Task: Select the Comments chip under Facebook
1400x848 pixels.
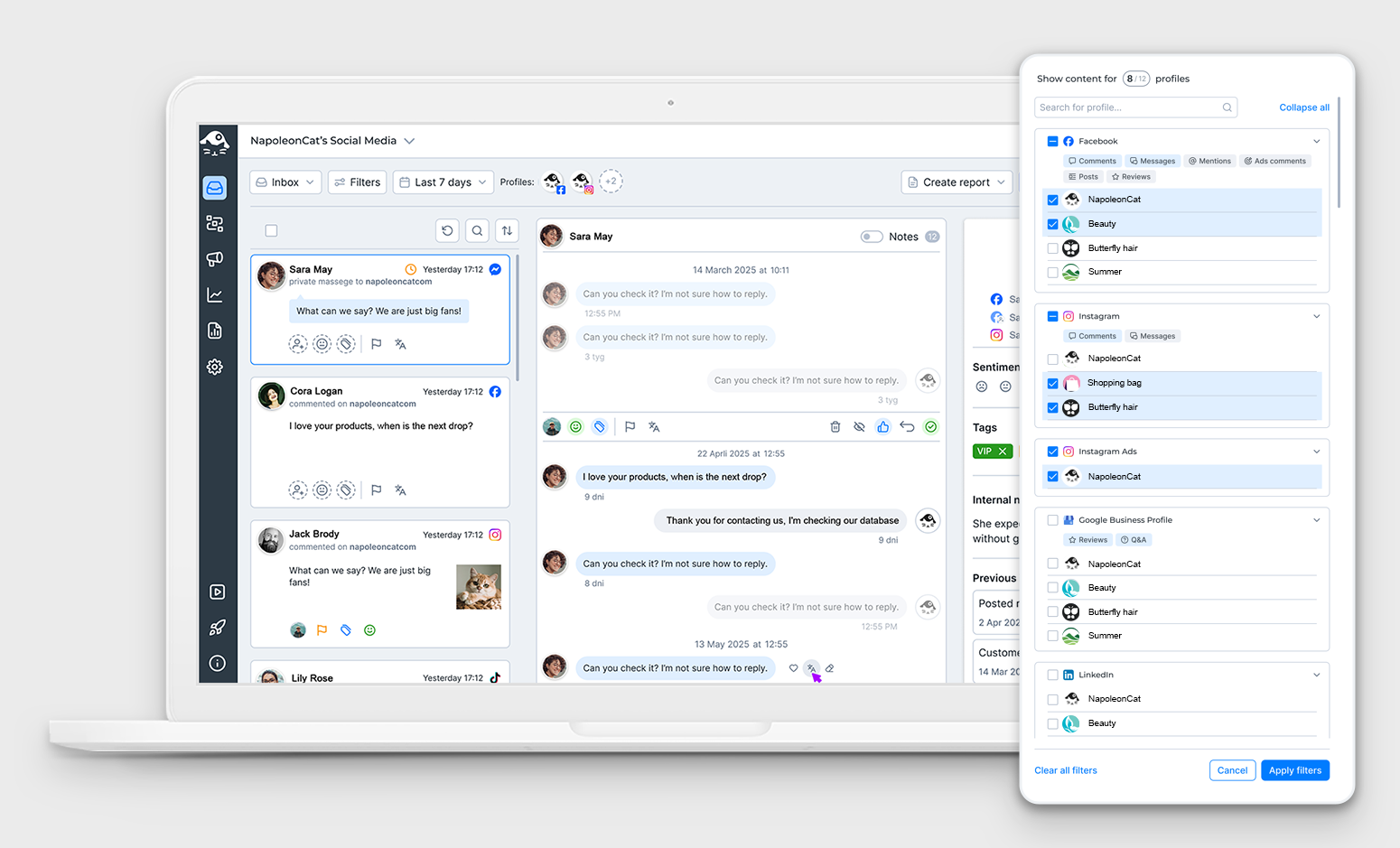Action: (x=1092, y=162)
